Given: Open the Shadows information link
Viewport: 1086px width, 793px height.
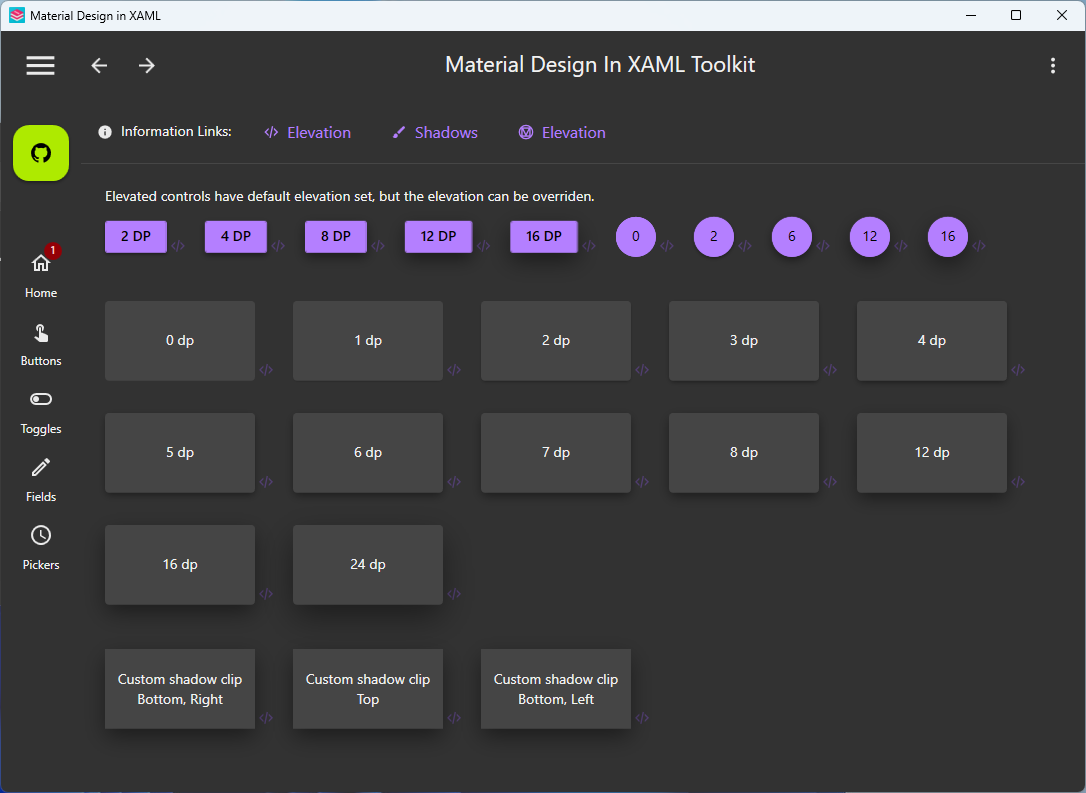Looking at the screenshot, I should click(x=435, y=132).
